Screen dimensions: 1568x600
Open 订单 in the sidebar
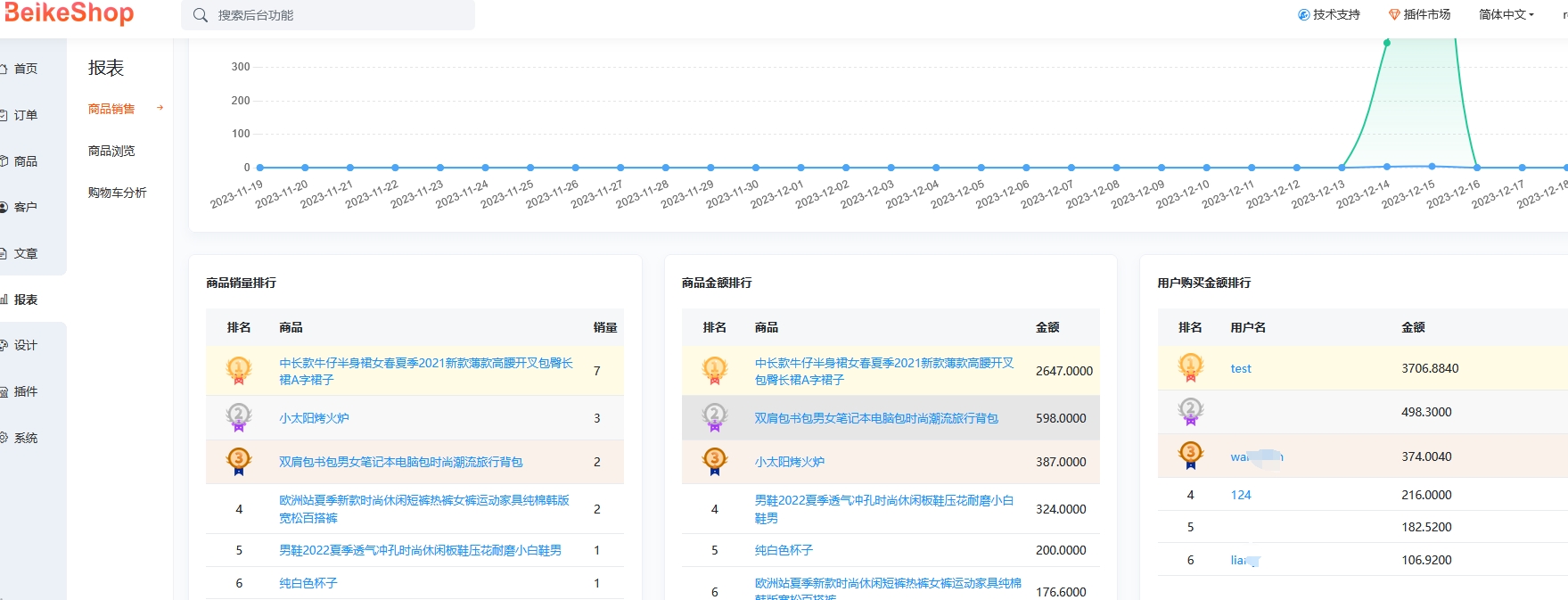pos(26,115)
